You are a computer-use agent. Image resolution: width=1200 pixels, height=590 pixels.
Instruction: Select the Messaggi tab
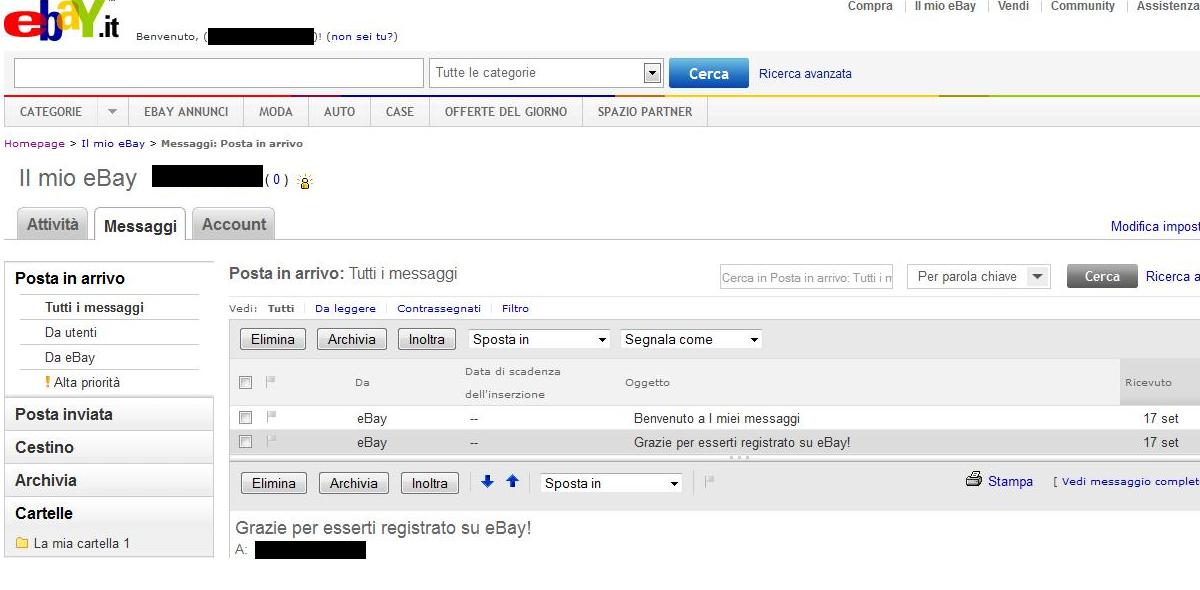pyautogui.click(x=140, y=225)
